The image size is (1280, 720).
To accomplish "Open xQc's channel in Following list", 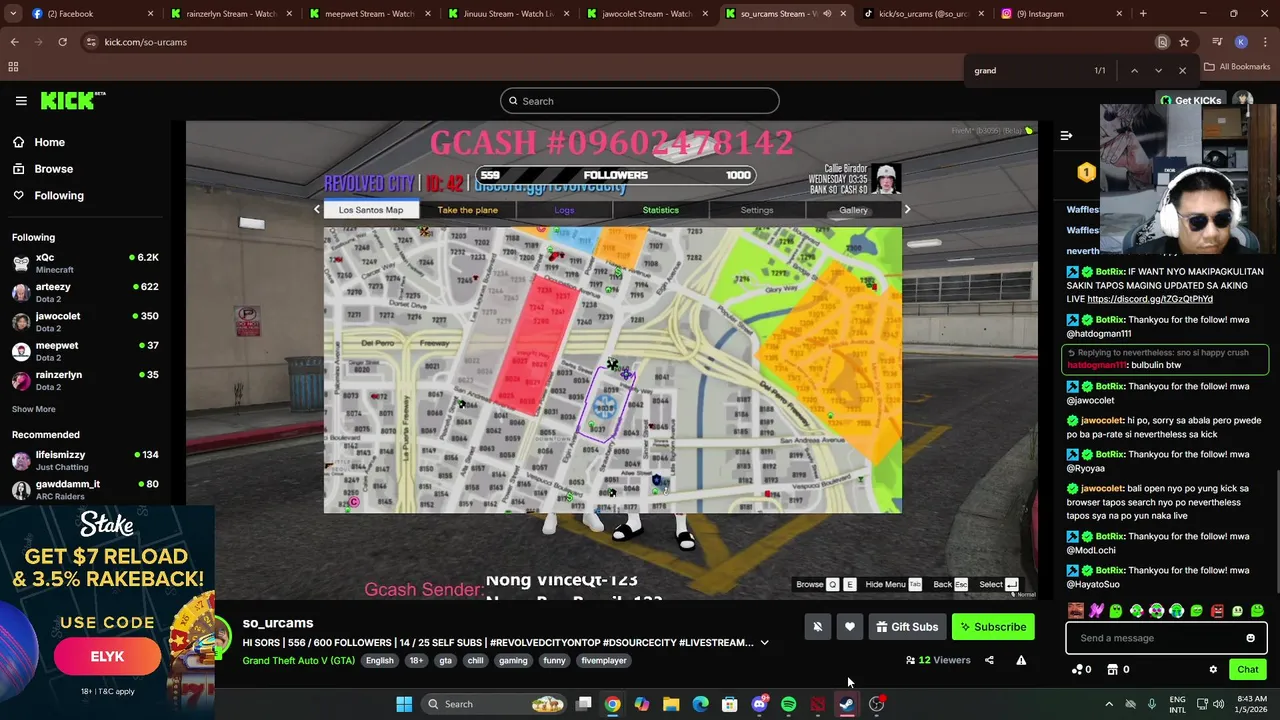I will 85,263.
